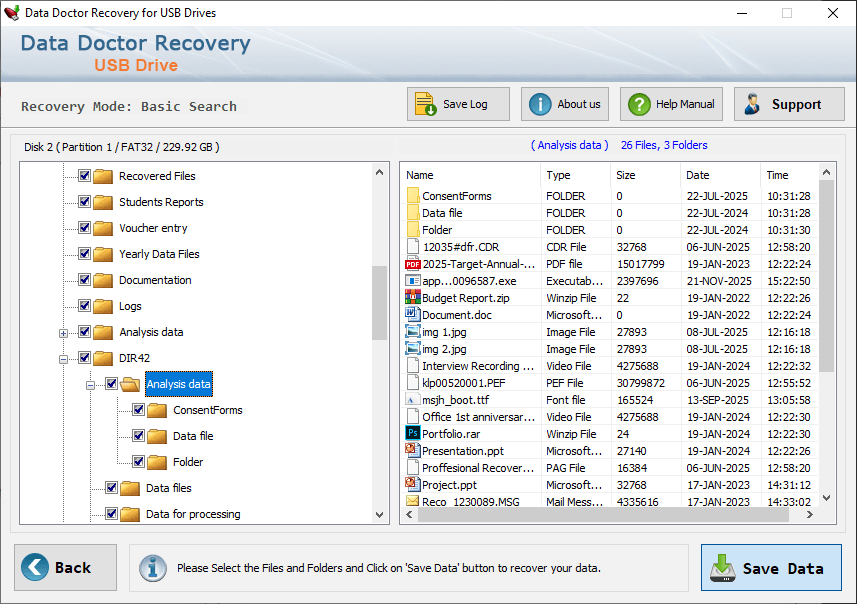Select the Data file row in file list
Screen dimensions: 857x604
click(x=611, y=213)
